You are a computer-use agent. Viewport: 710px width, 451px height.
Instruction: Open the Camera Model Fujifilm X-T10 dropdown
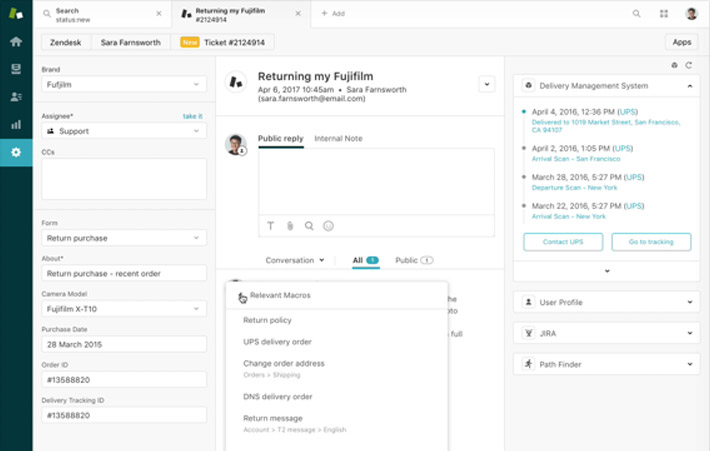pos(124,309)
